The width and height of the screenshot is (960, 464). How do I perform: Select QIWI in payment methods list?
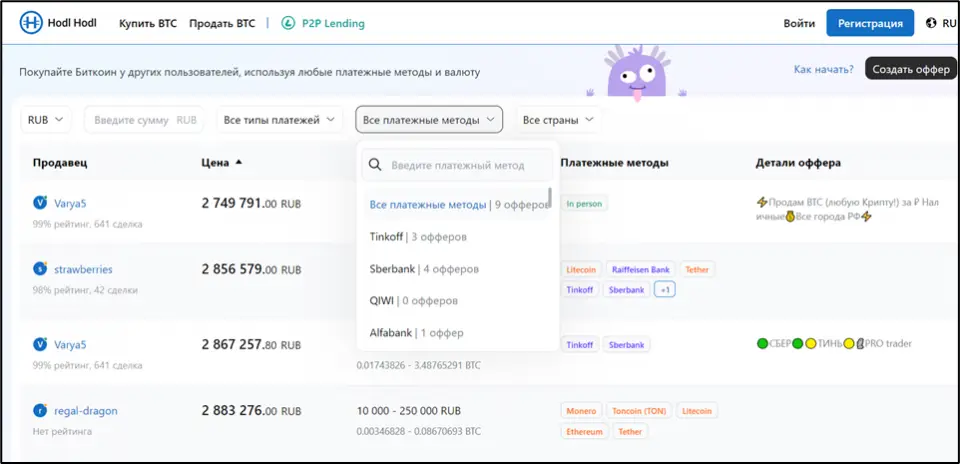(457, 301)
